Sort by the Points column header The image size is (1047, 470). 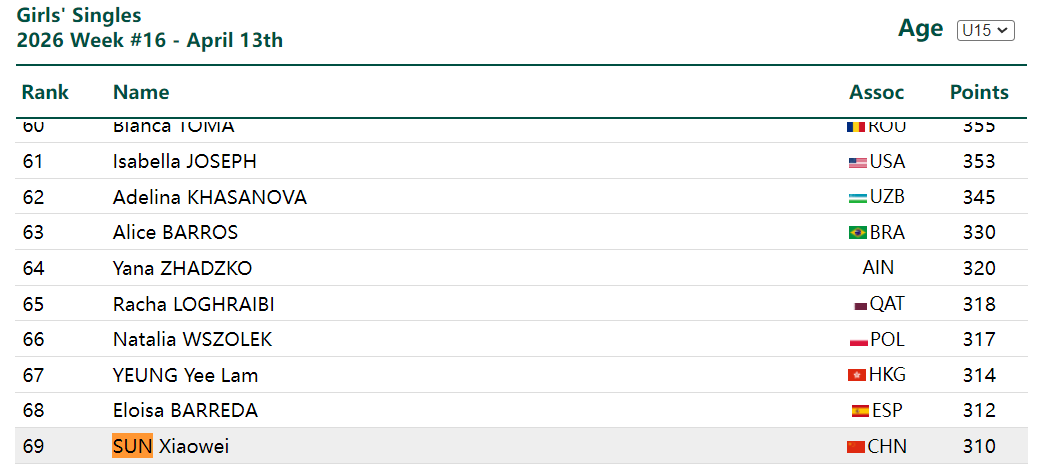[979, 93]
